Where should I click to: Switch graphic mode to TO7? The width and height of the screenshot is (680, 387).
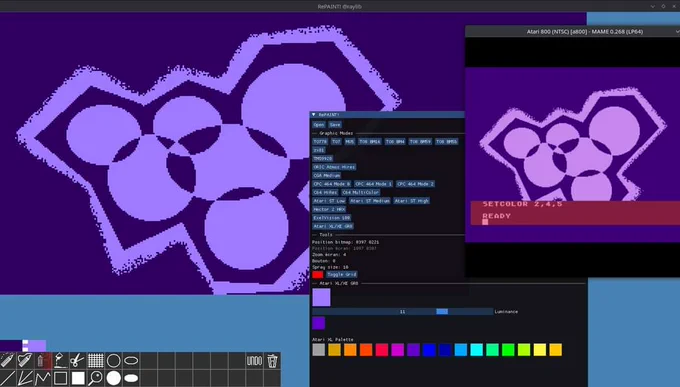click(336, 141)
